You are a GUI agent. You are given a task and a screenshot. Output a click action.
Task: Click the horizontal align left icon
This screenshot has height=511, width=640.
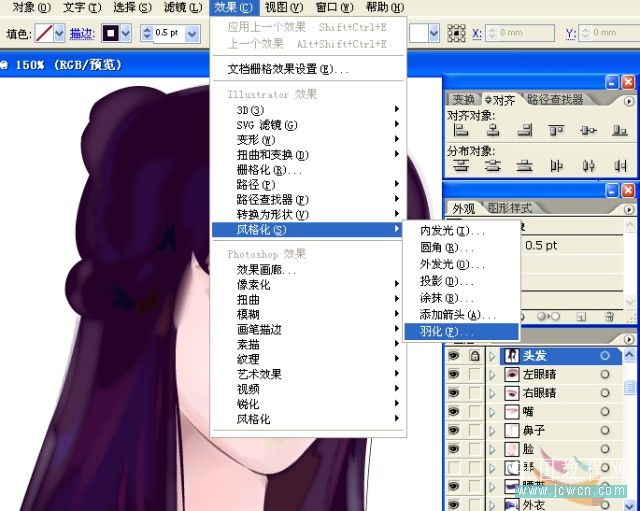461,130
